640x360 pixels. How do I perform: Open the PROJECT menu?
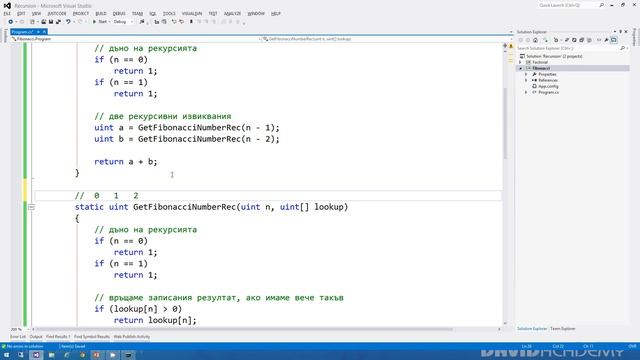click(80, 13)
